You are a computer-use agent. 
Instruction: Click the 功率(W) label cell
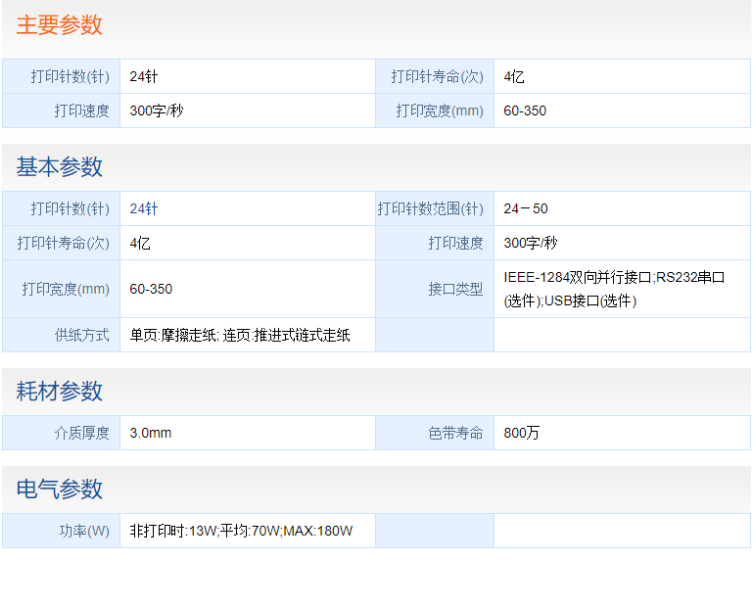coord(61,531)
